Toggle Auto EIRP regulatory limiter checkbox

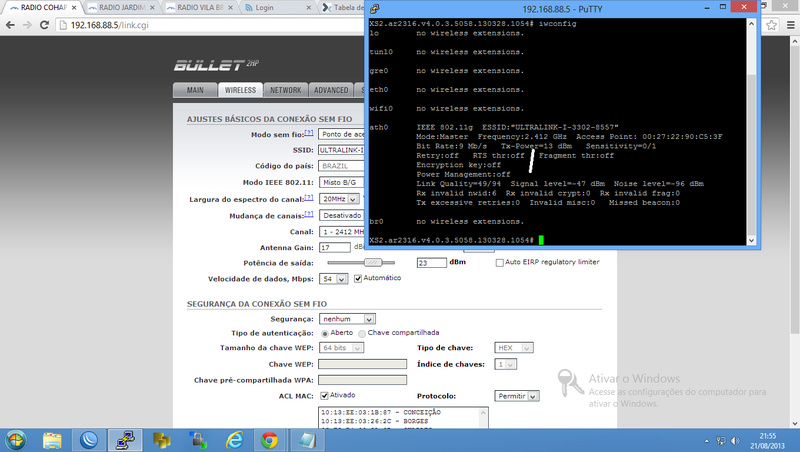(x=499, y=263)
